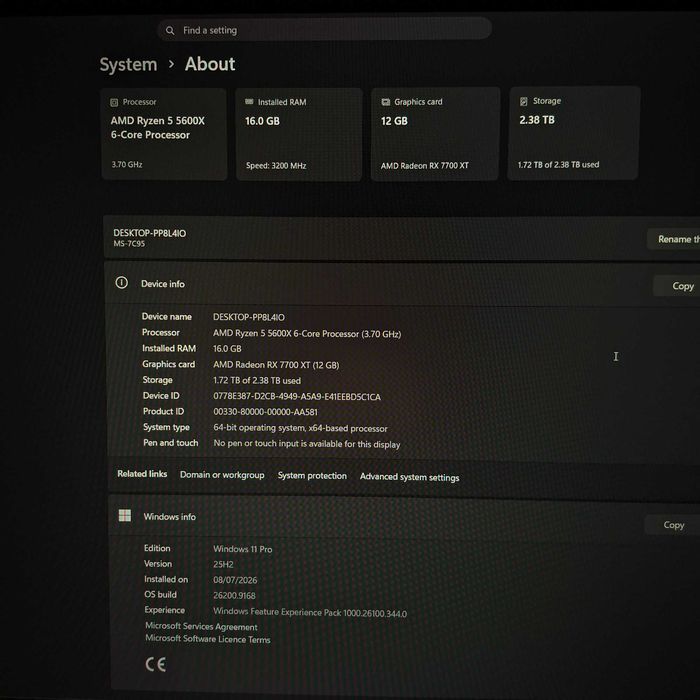This screenshot has width=700, height=700.
Task: Open System protection link
Action: (312, 476)
